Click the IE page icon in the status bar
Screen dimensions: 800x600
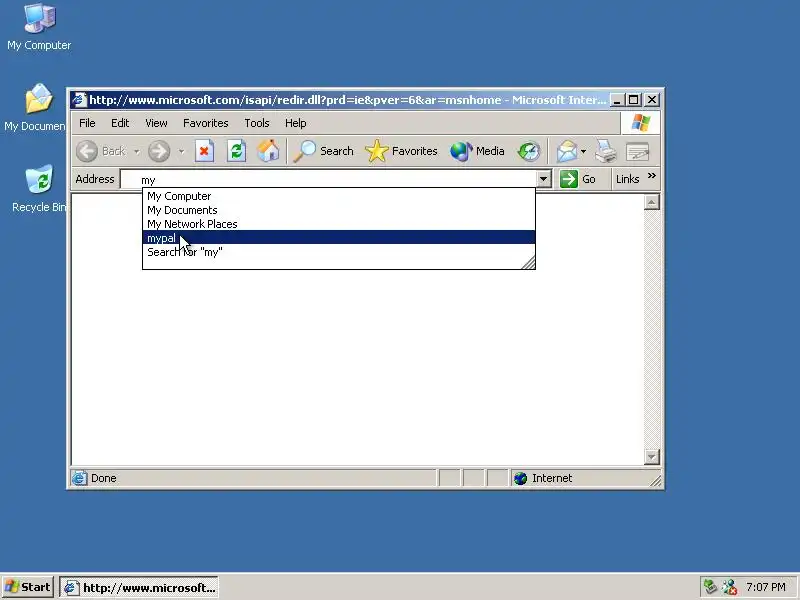point(79,478)
